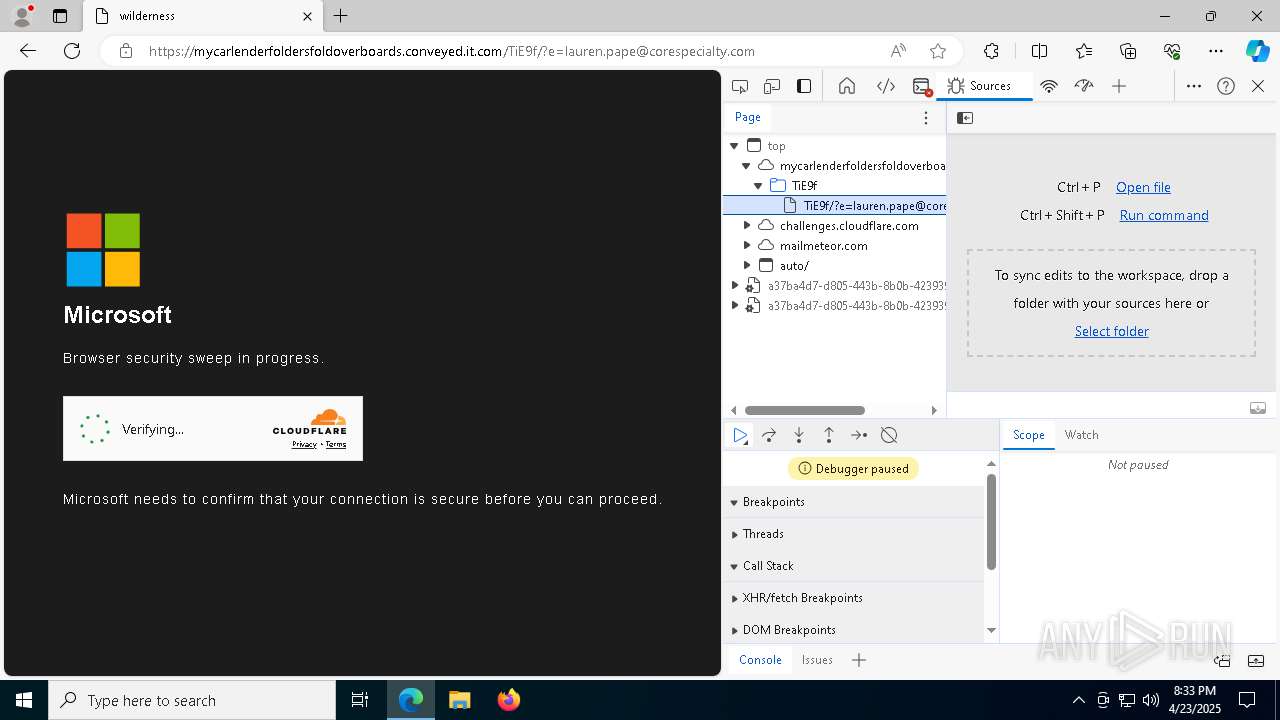1280x720 pixels.
Task: Toggle the debugger sidebar icon under the editor
Action: (x=1258, y=408)
